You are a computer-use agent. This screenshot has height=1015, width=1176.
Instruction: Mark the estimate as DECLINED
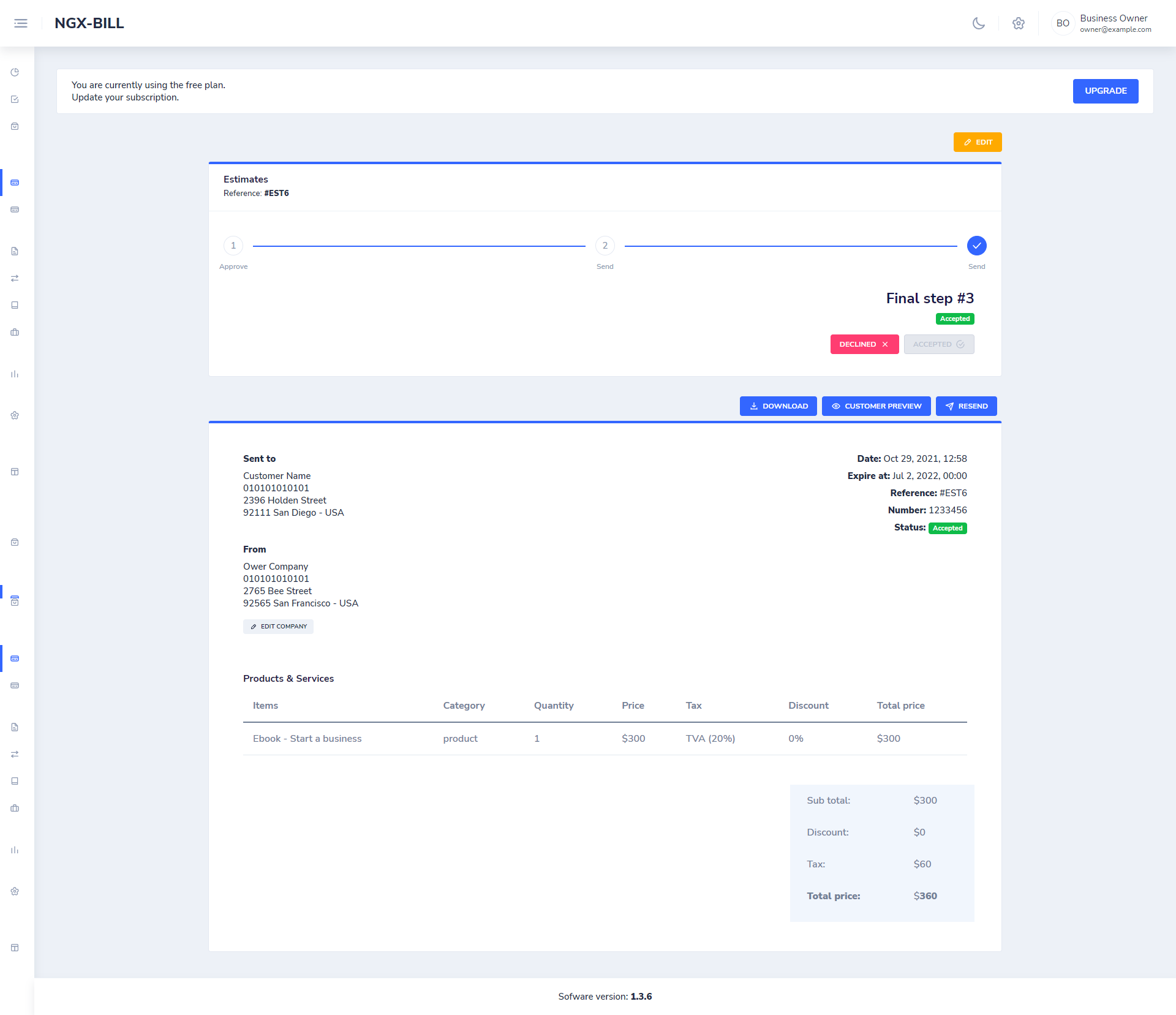[x=864, y=344]
